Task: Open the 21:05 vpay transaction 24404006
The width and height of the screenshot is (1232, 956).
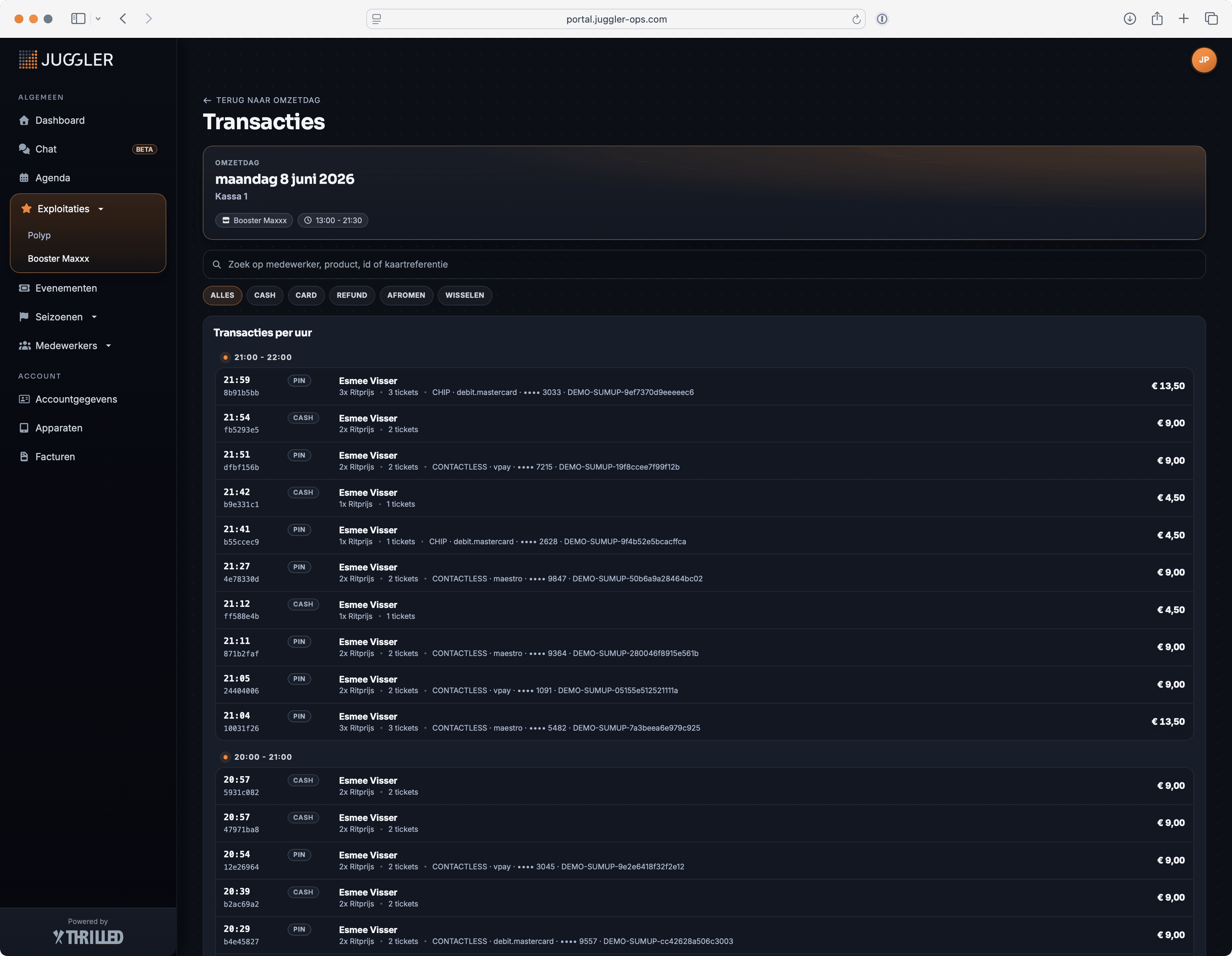Action: click(704, 684)
